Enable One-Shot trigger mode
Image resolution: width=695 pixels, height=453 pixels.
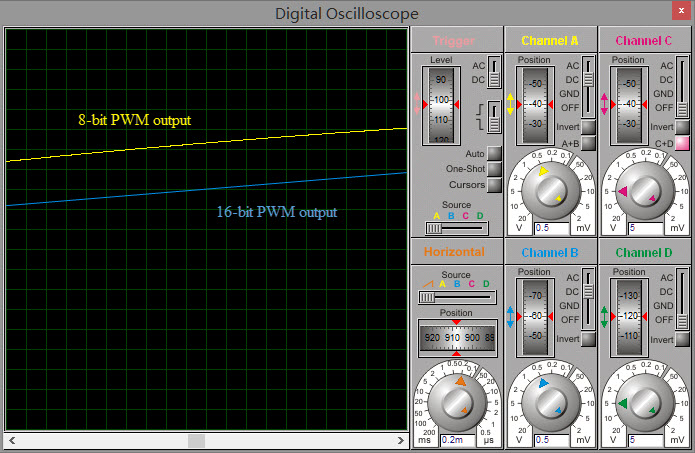point(494,169)
